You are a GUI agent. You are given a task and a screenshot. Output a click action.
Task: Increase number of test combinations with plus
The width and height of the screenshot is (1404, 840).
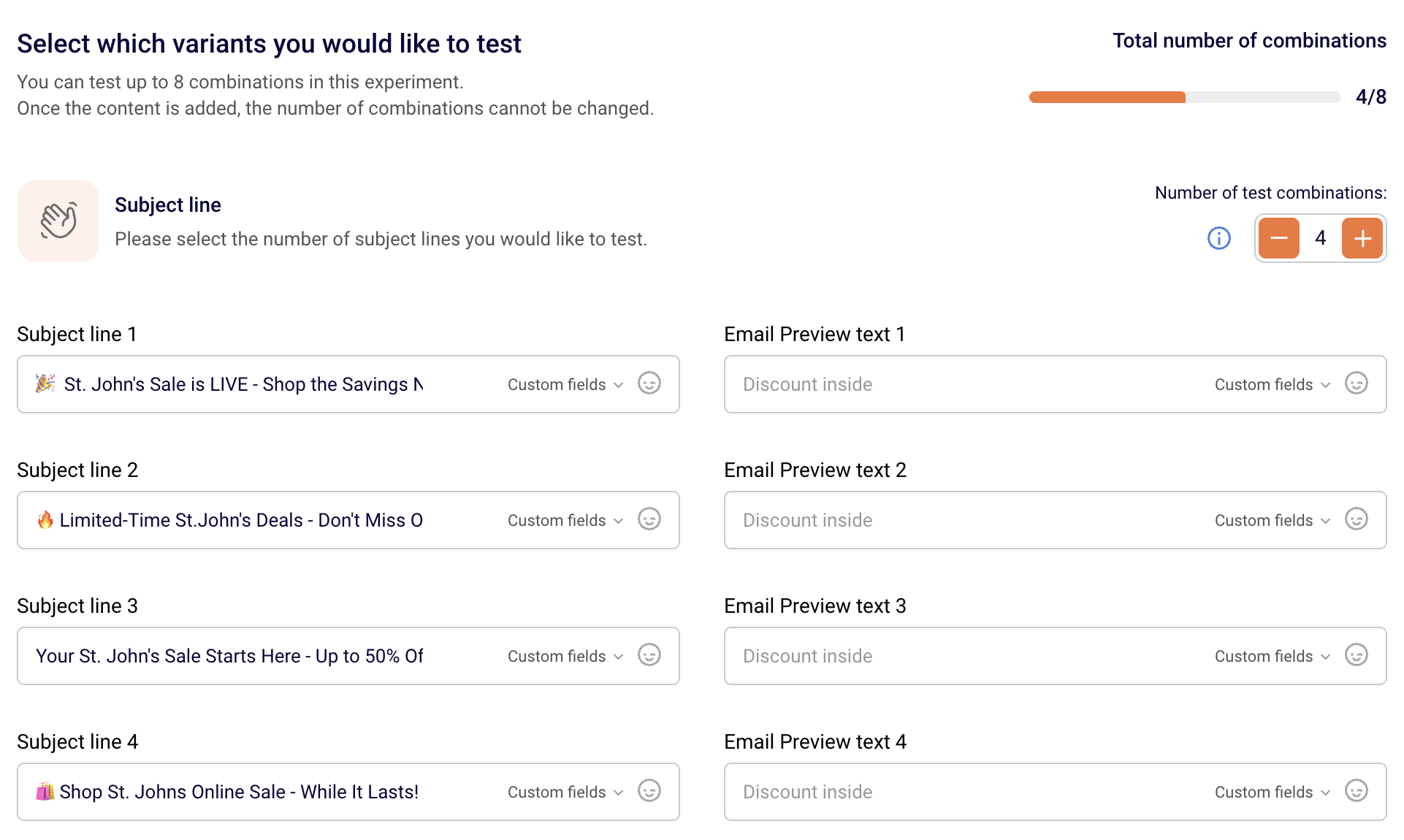tap(1362, 238)
